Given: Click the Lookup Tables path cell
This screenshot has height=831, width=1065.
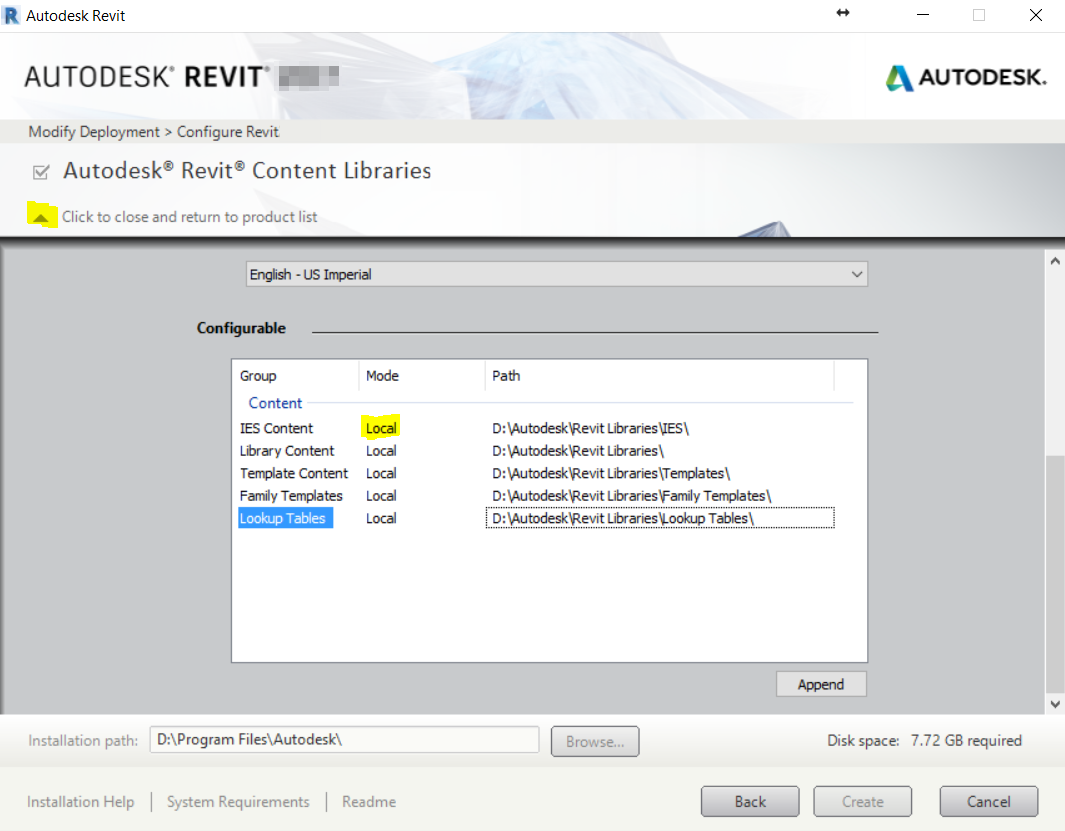Looking at the screenshot, I should point(660,518).
